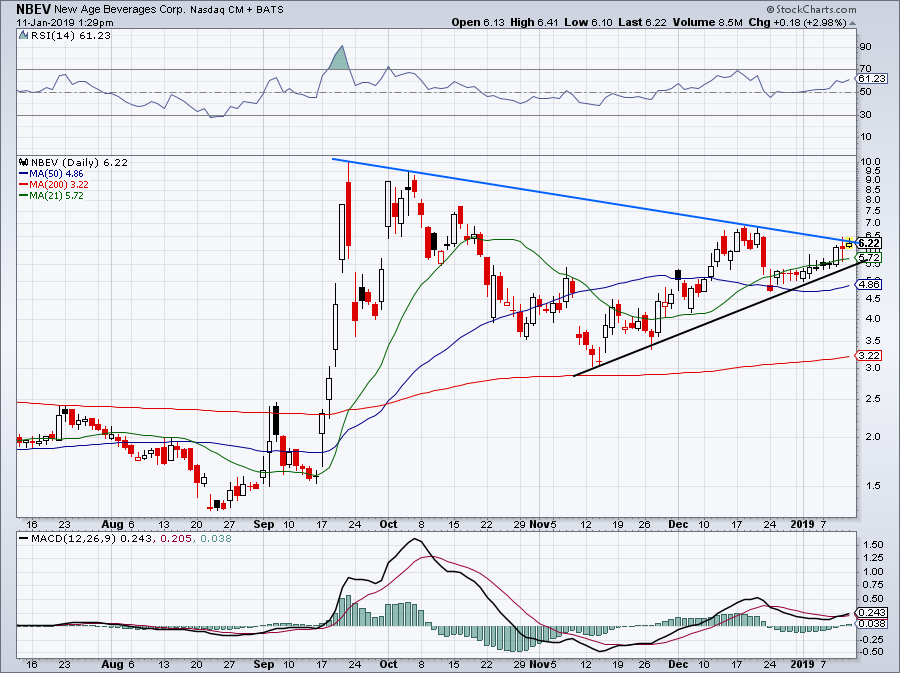Click the shaded overbought RSI peak above 70
Screen dimensions: 900x673
point(339,59)
